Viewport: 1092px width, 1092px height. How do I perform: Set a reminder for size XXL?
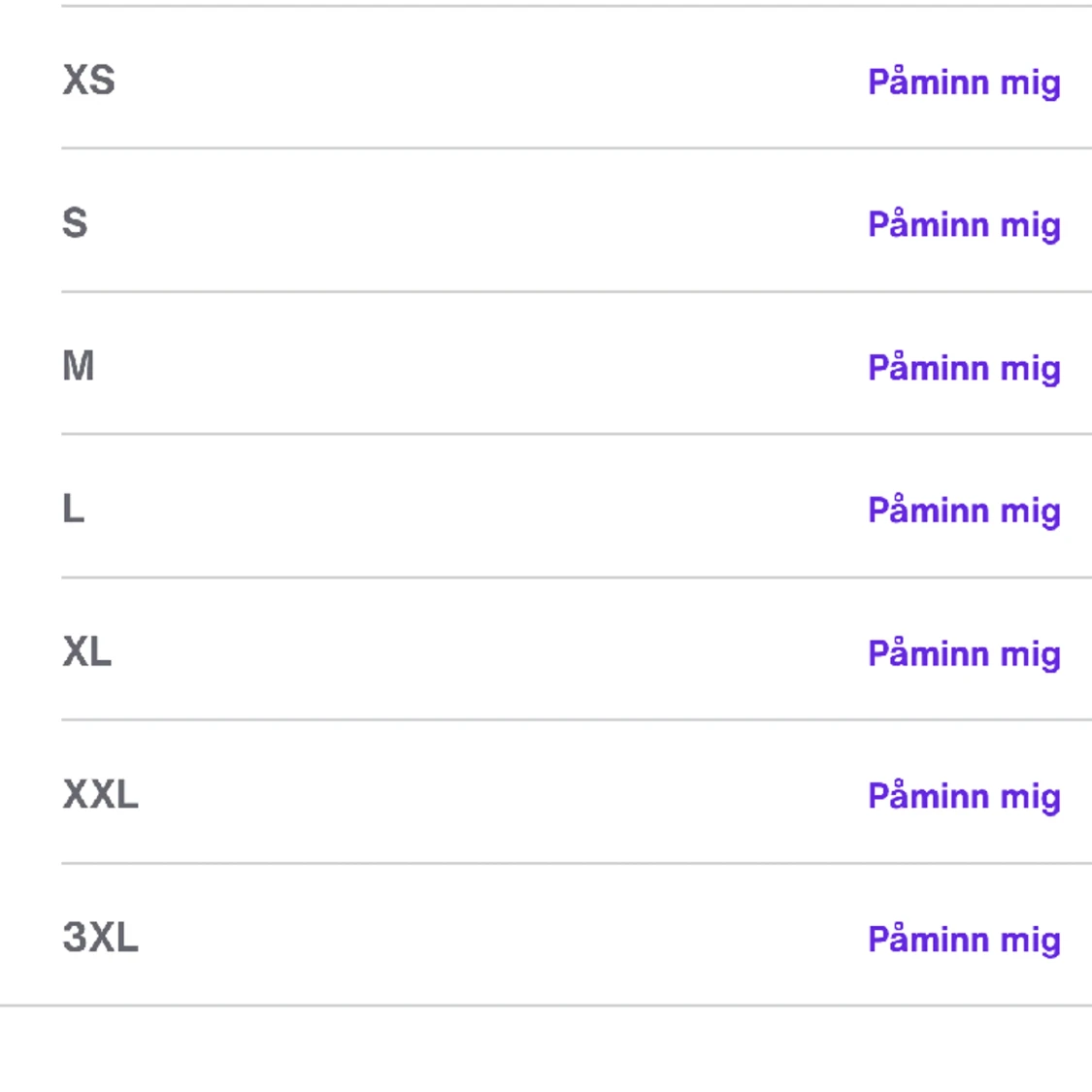point(963,797)
